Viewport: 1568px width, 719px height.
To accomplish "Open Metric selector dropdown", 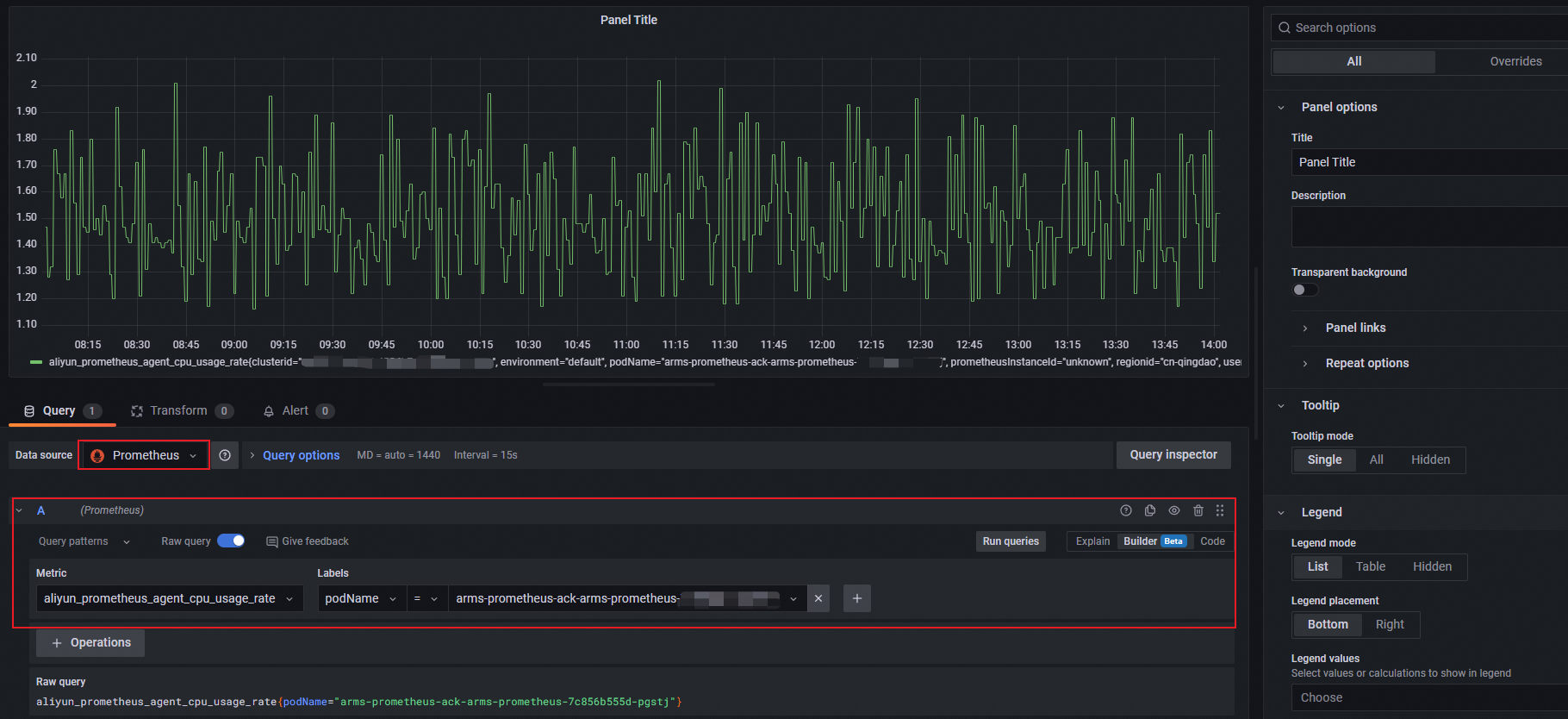I will pyautogui.click(x=170, y=598).
